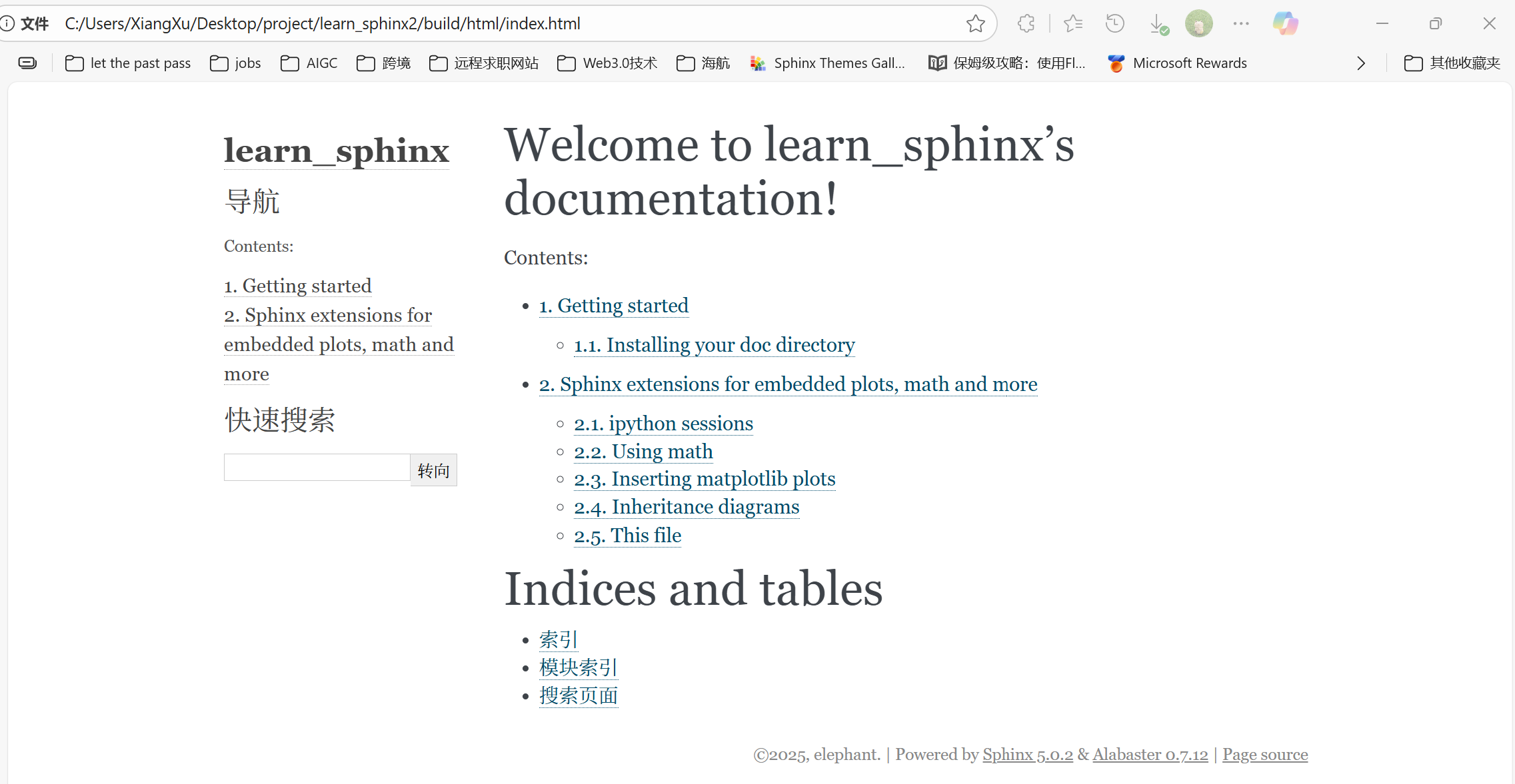Open the three-dot settings menu
The image size is (1515, 784).
(1240, 24)
